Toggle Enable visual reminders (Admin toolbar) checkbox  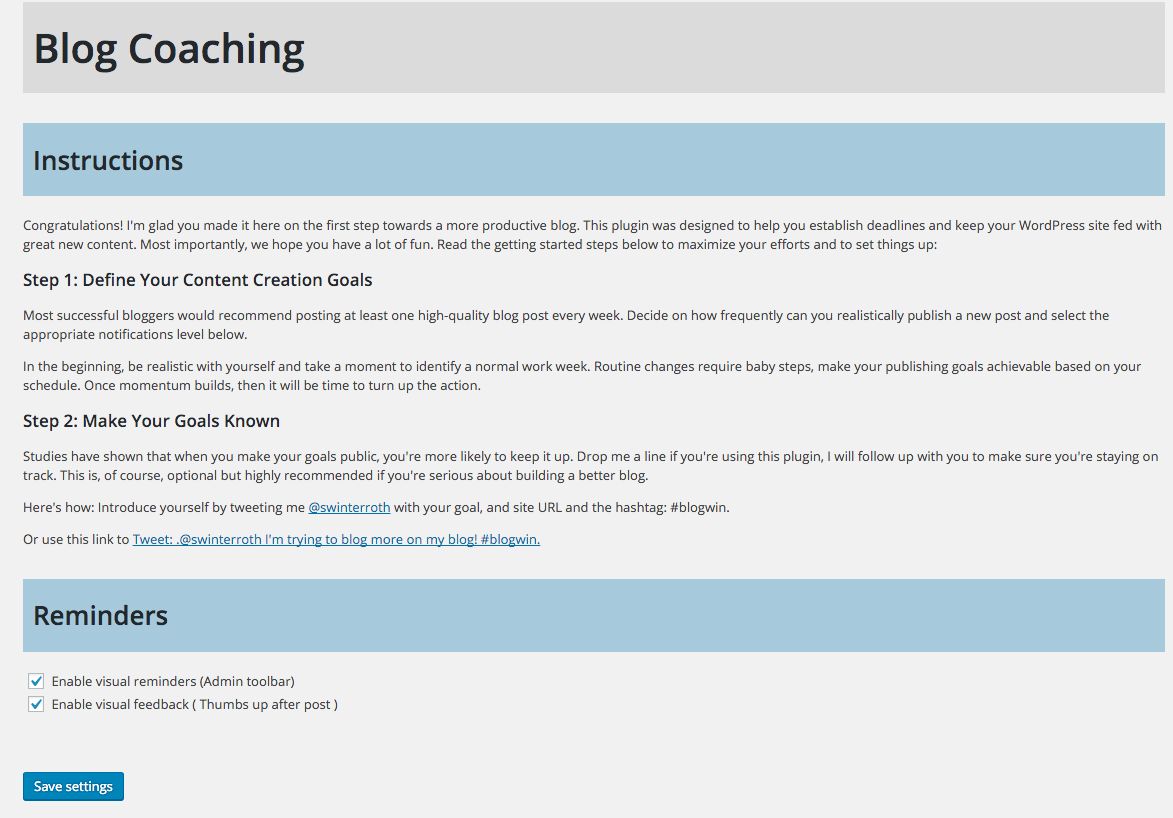[x=36, y=681]
